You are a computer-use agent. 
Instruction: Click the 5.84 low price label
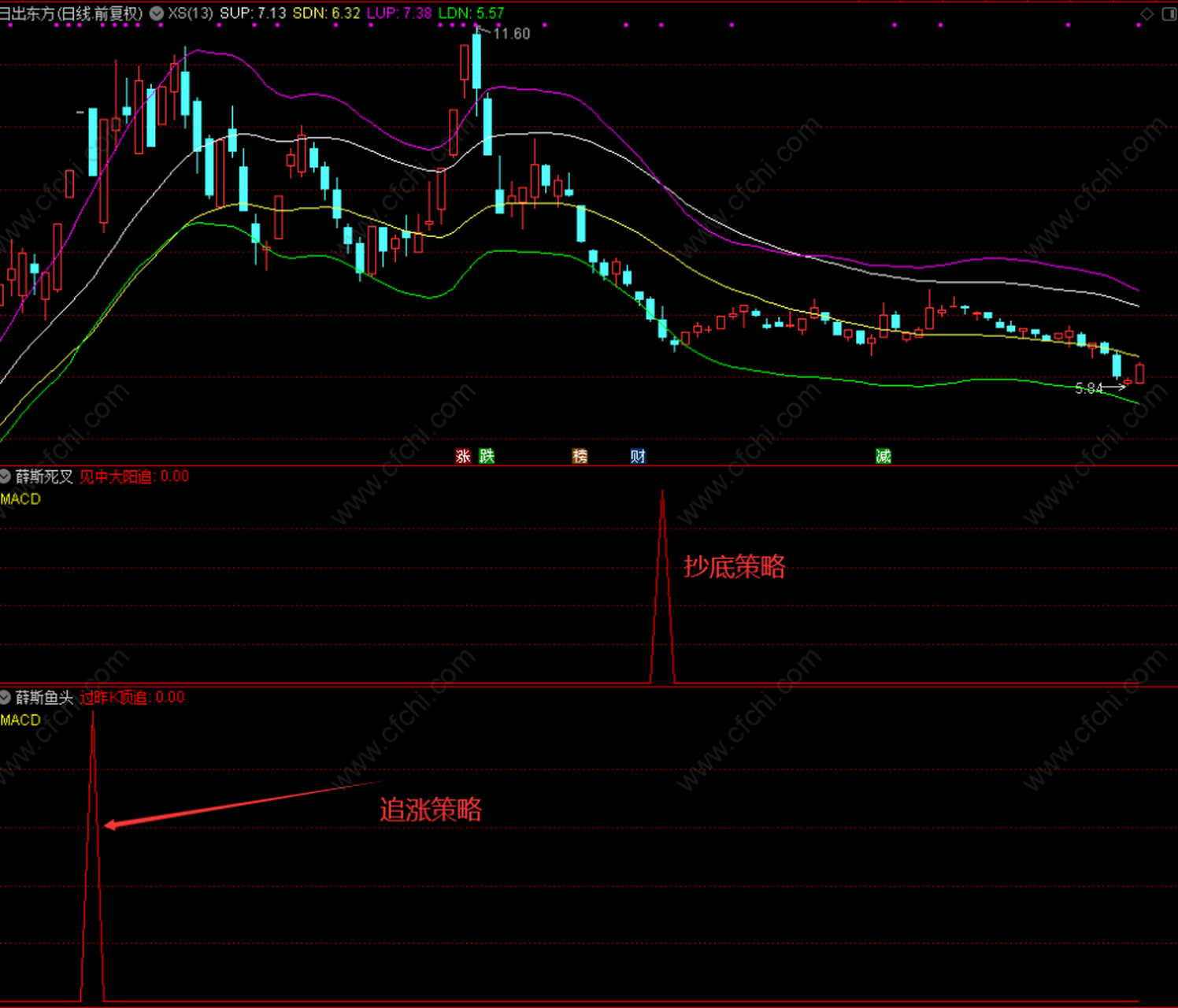tap(1089, 388)
